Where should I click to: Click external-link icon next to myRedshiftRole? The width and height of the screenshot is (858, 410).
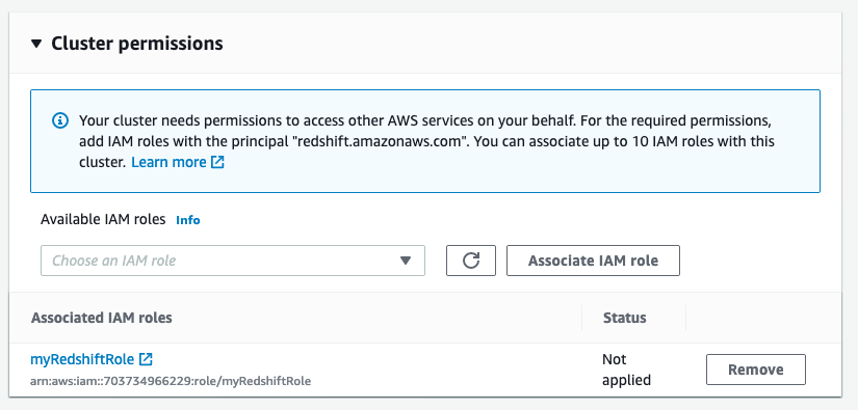click(146, 359)
